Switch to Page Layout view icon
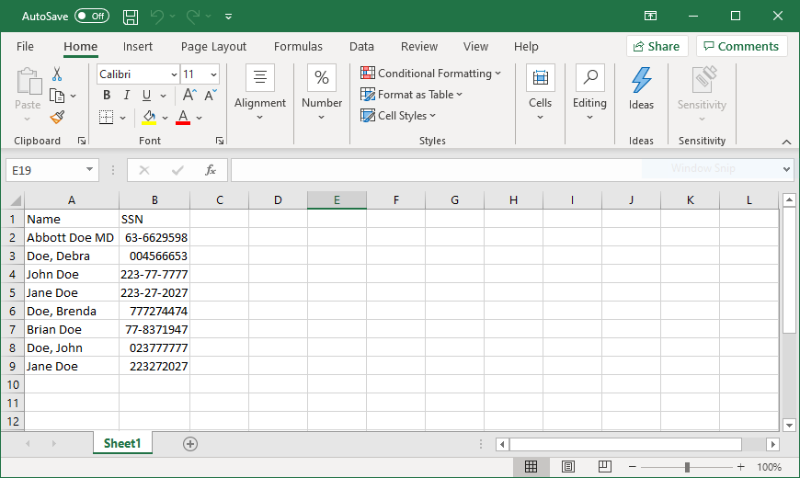The image size is (800, 478). (568, 467)
